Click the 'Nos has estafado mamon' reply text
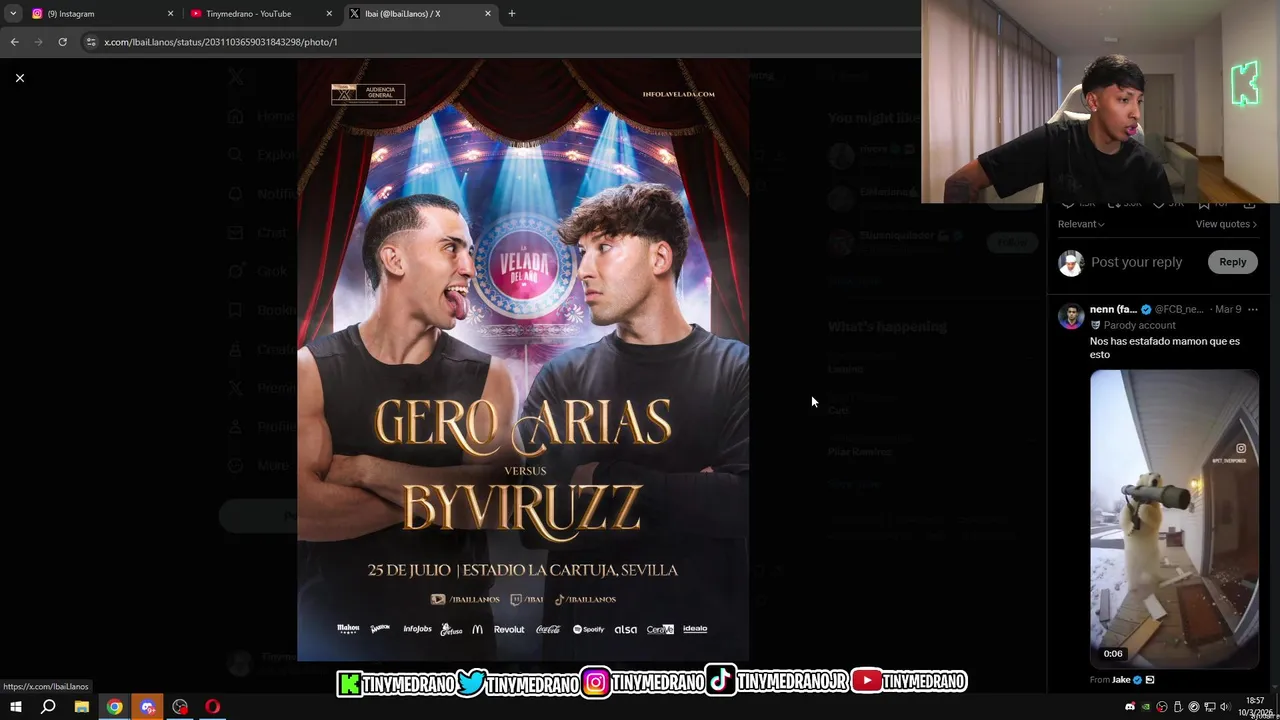1280x720 pixels. [1165, 348]
